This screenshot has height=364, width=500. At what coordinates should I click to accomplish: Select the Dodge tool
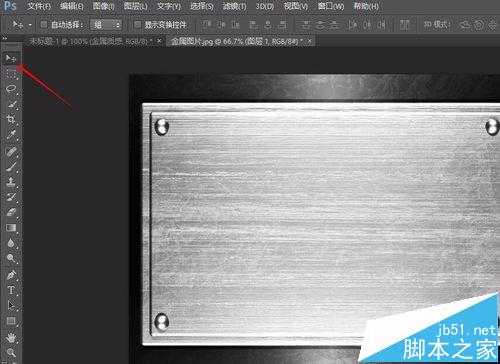click(x=11, y=258)
